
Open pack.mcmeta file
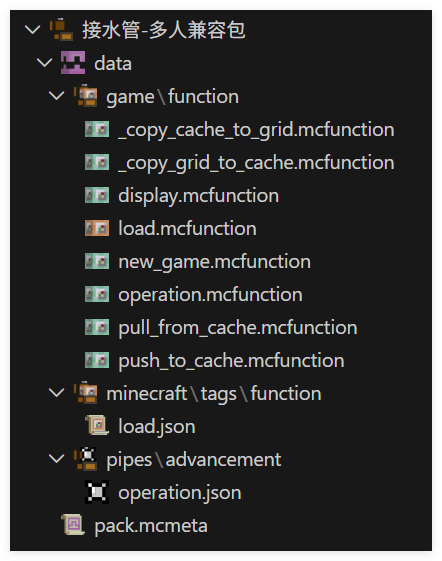pyautogui.click(x=151, y=526)
